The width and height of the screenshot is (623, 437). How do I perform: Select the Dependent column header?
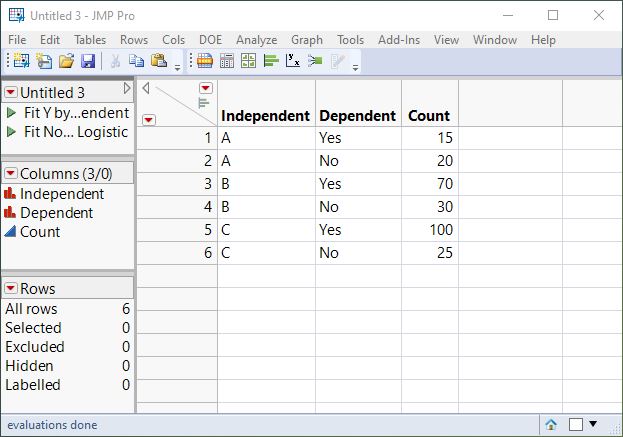357,115
